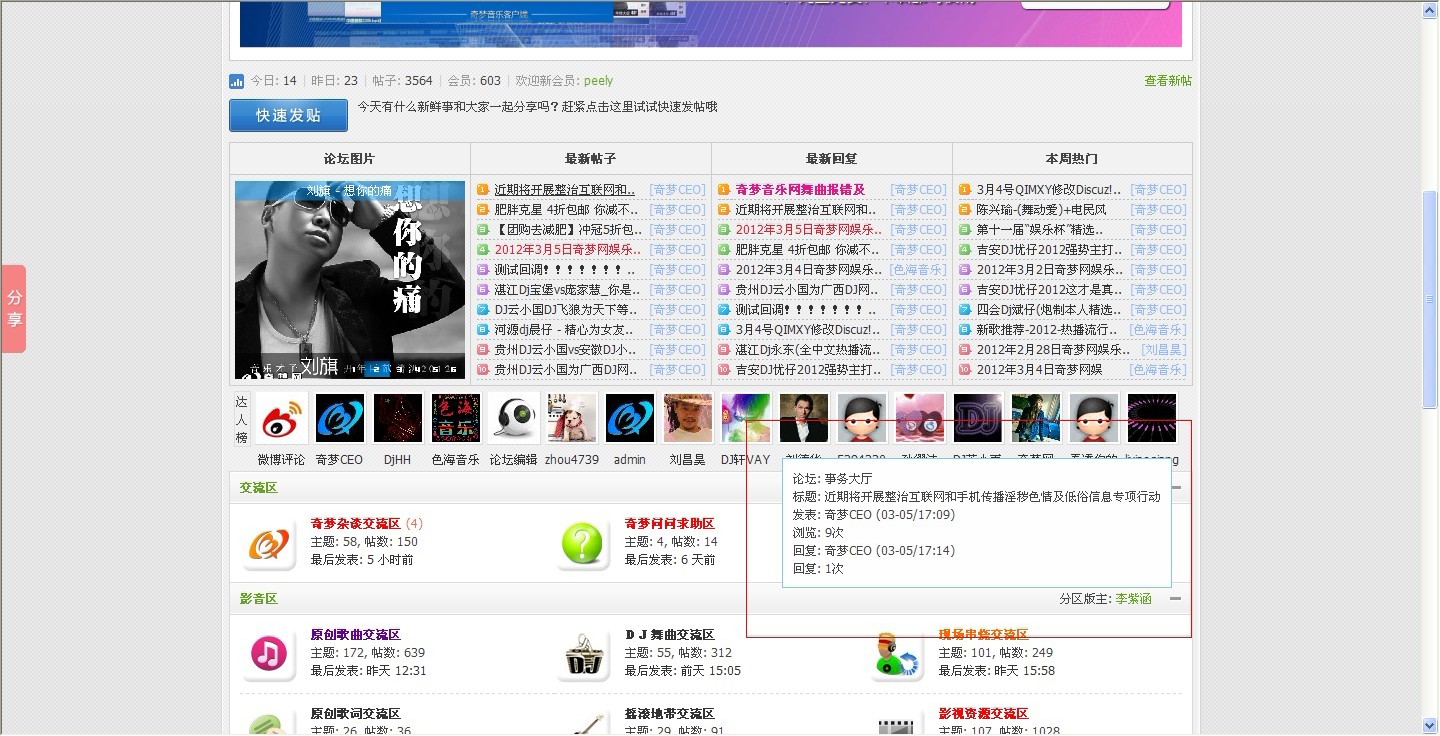Open author [色海音乐] beside 2012年3月4日奇梦网娱乐.. reply

[918, 270]
